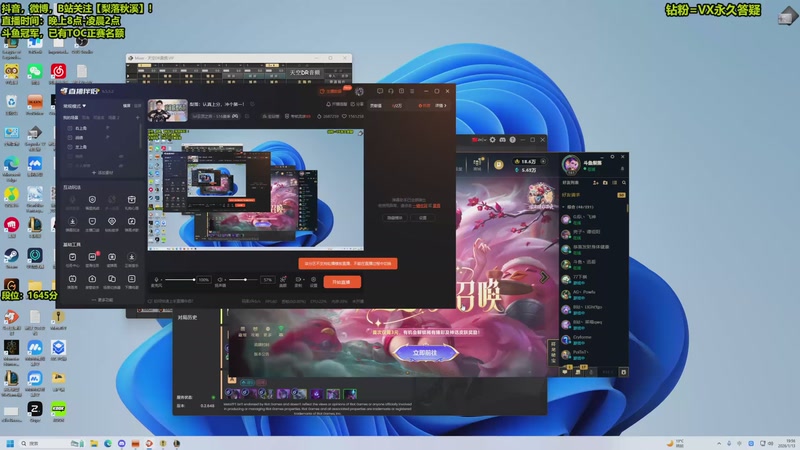Switch to second tab in right chat panel

pos(396,106)
